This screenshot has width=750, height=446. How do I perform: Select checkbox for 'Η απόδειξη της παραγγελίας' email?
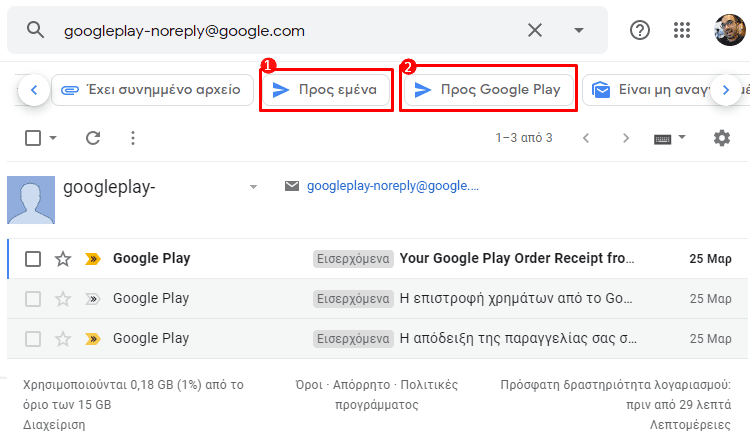click(x=33, y=339)
